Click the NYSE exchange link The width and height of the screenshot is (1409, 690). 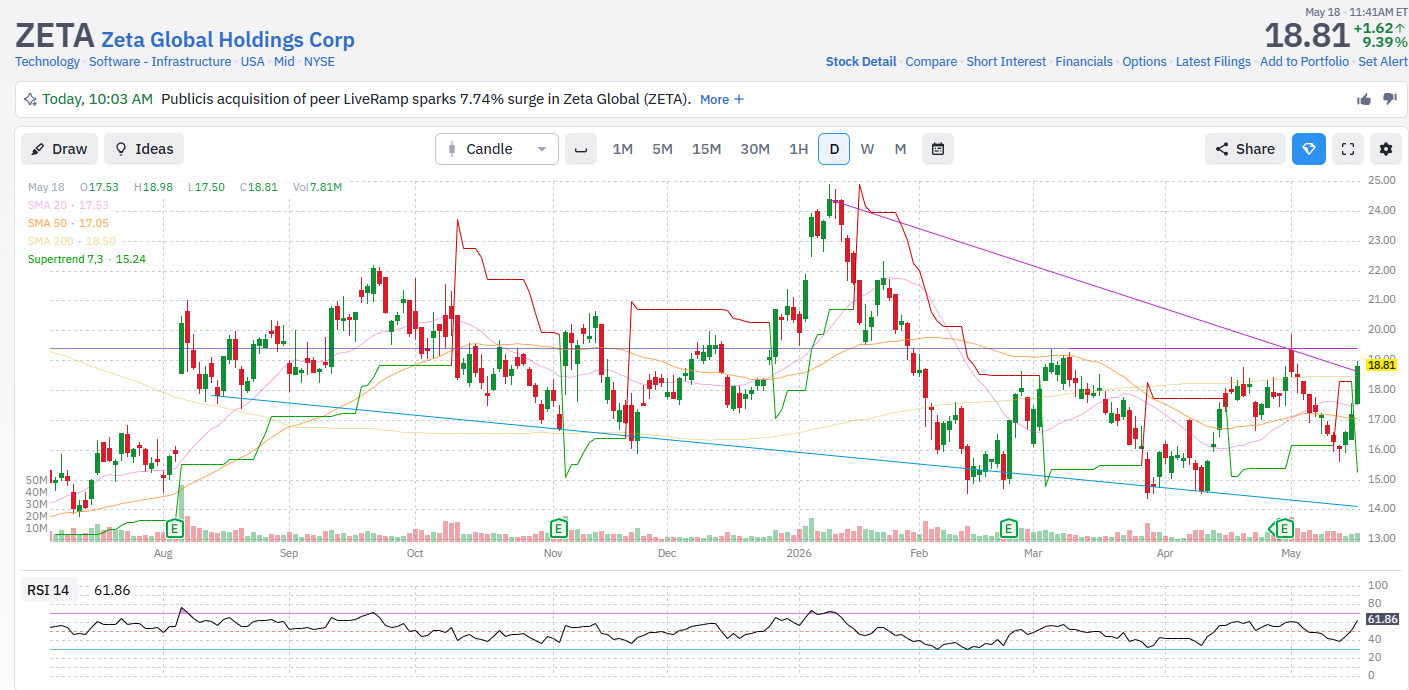pyautogui.click(x=319, y=62)
